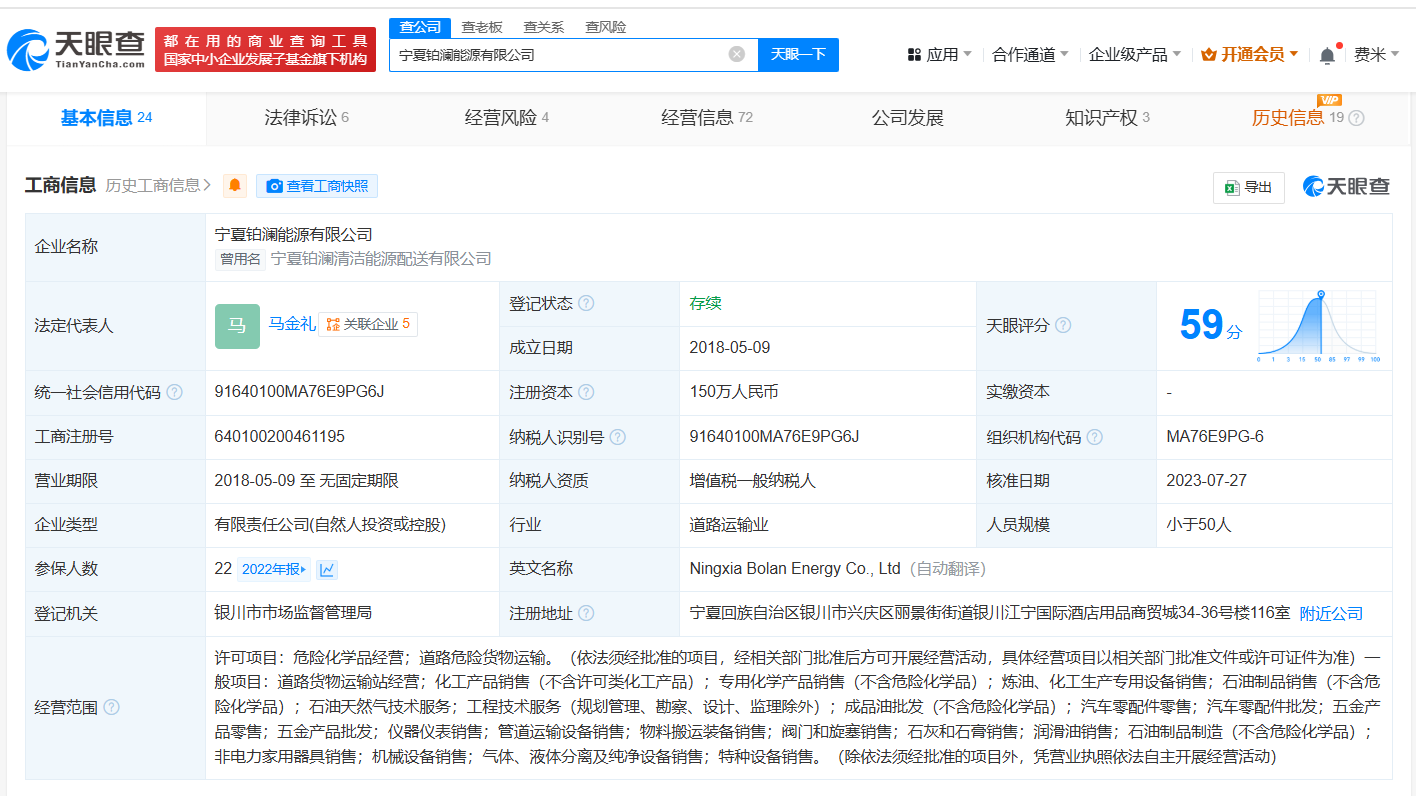Click credit code 91640100MA76E9PG6J under 统一社会信用代码
The height and width of the screenshot is (796, 1416).
[x=299, y=392]
